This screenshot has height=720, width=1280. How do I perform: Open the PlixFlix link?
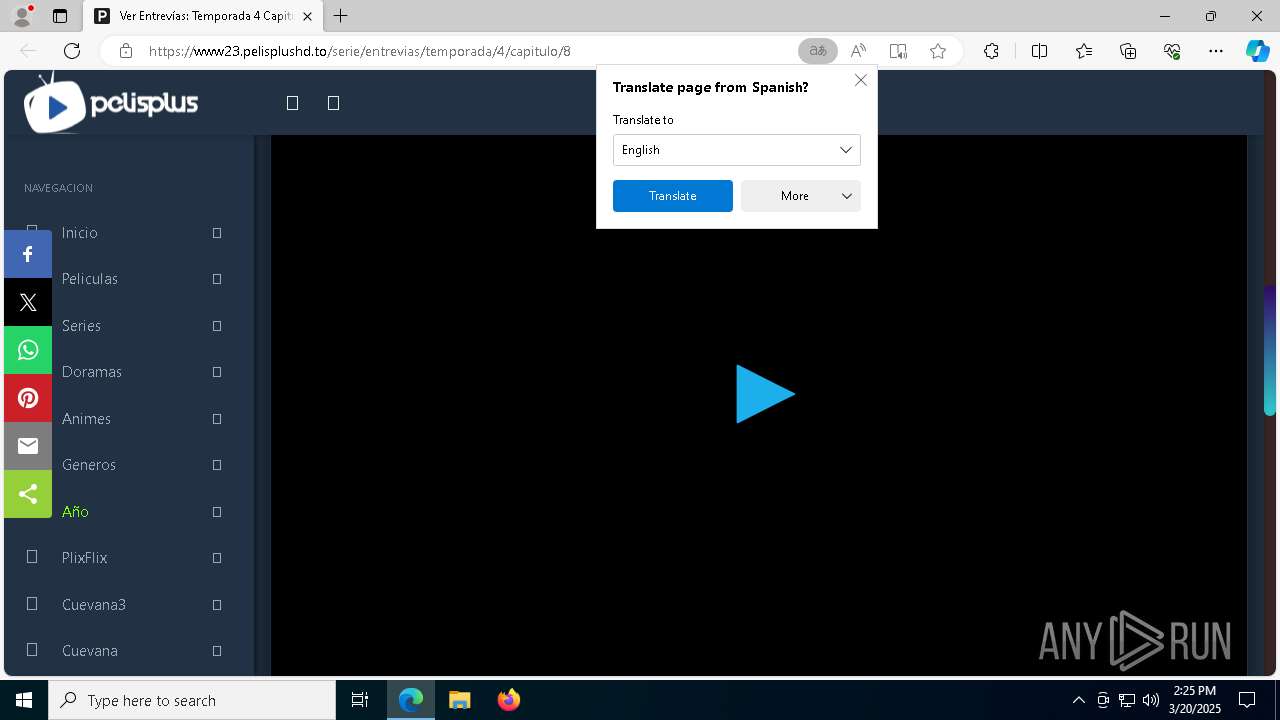pyautogui.click(x=84, y=558)
